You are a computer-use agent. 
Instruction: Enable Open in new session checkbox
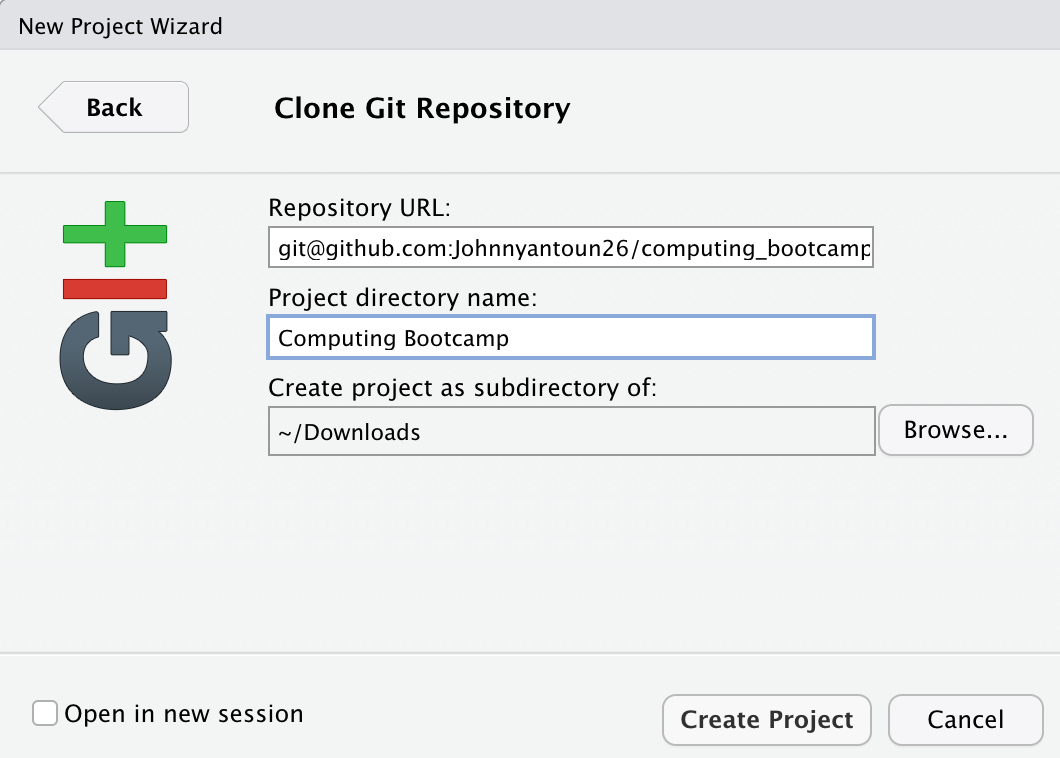tap(44, 714)
